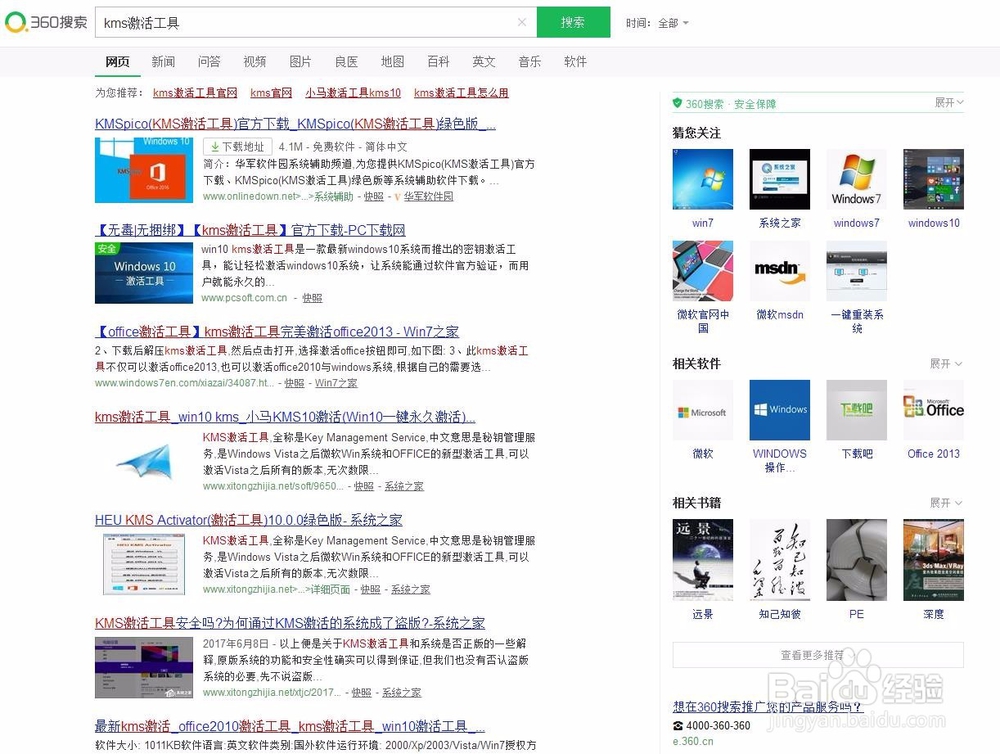Viewport: 1000px width, 754px height.
Task: Open Microsoft 微软 software icon
Action: point(703,410)
